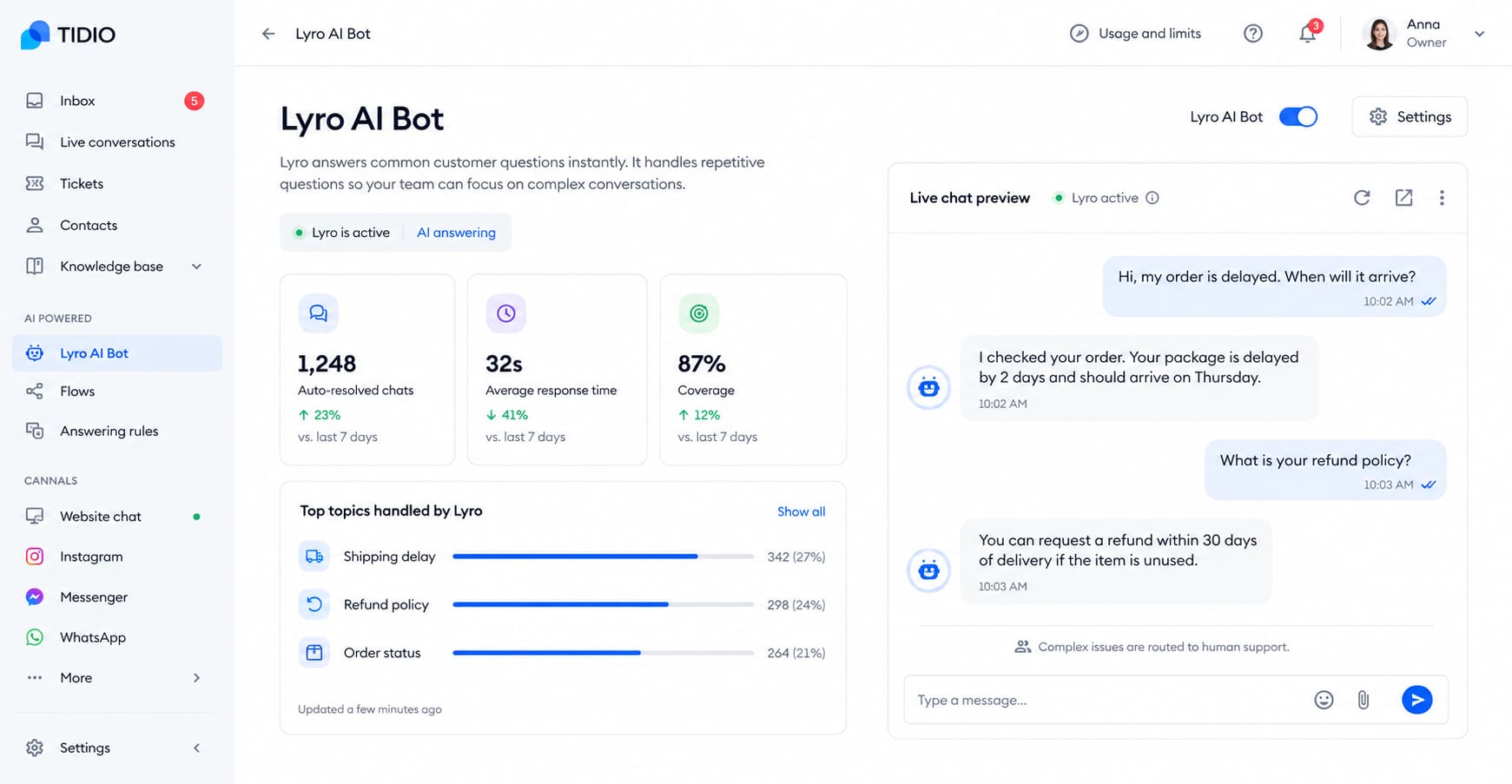Click the Shipping delay progress bar
1512x784 pixels.
click(604, 557)
